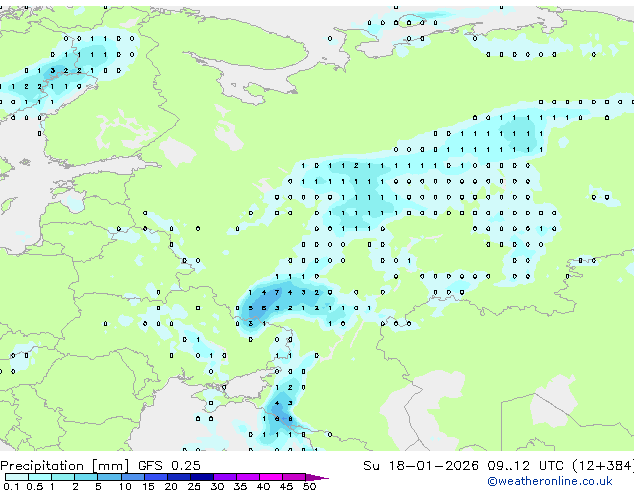Image resolution: width=634 pixels, height=490 pixels.
Task: Click the '09..12 UTC' time label
Action: [525, 465]
